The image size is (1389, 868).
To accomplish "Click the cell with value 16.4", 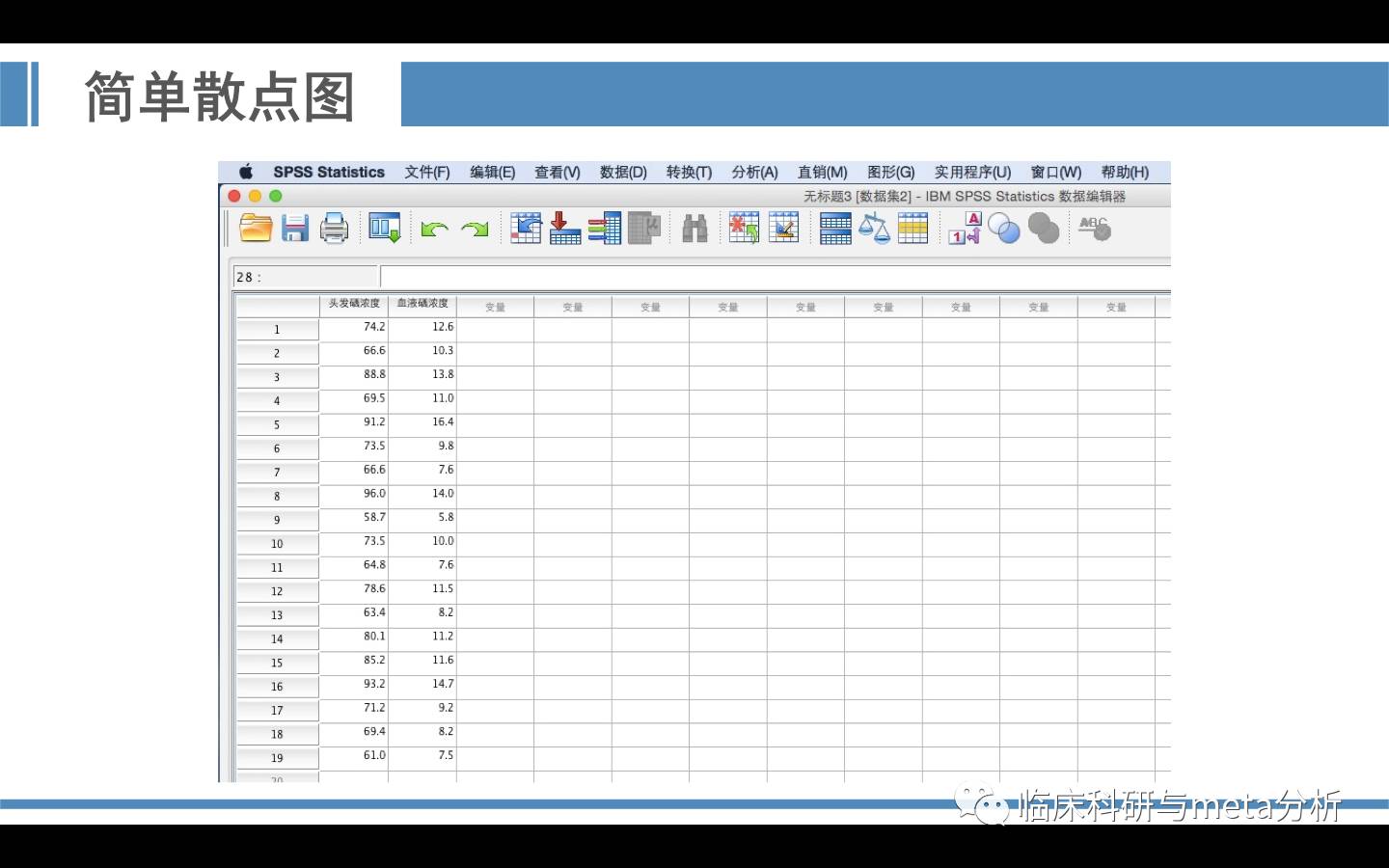I will click(x=422, y=423).
